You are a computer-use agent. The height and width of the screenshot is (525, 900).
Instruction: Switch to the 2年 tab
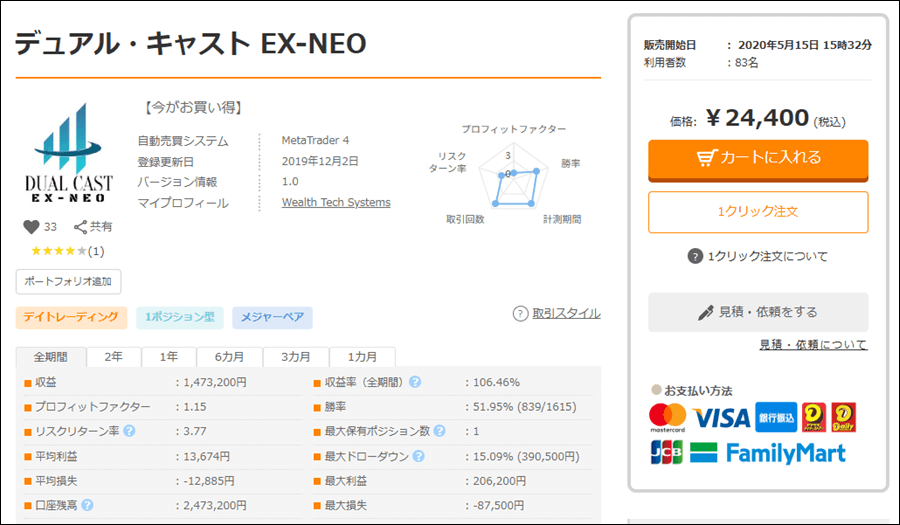tap(114, 357)
